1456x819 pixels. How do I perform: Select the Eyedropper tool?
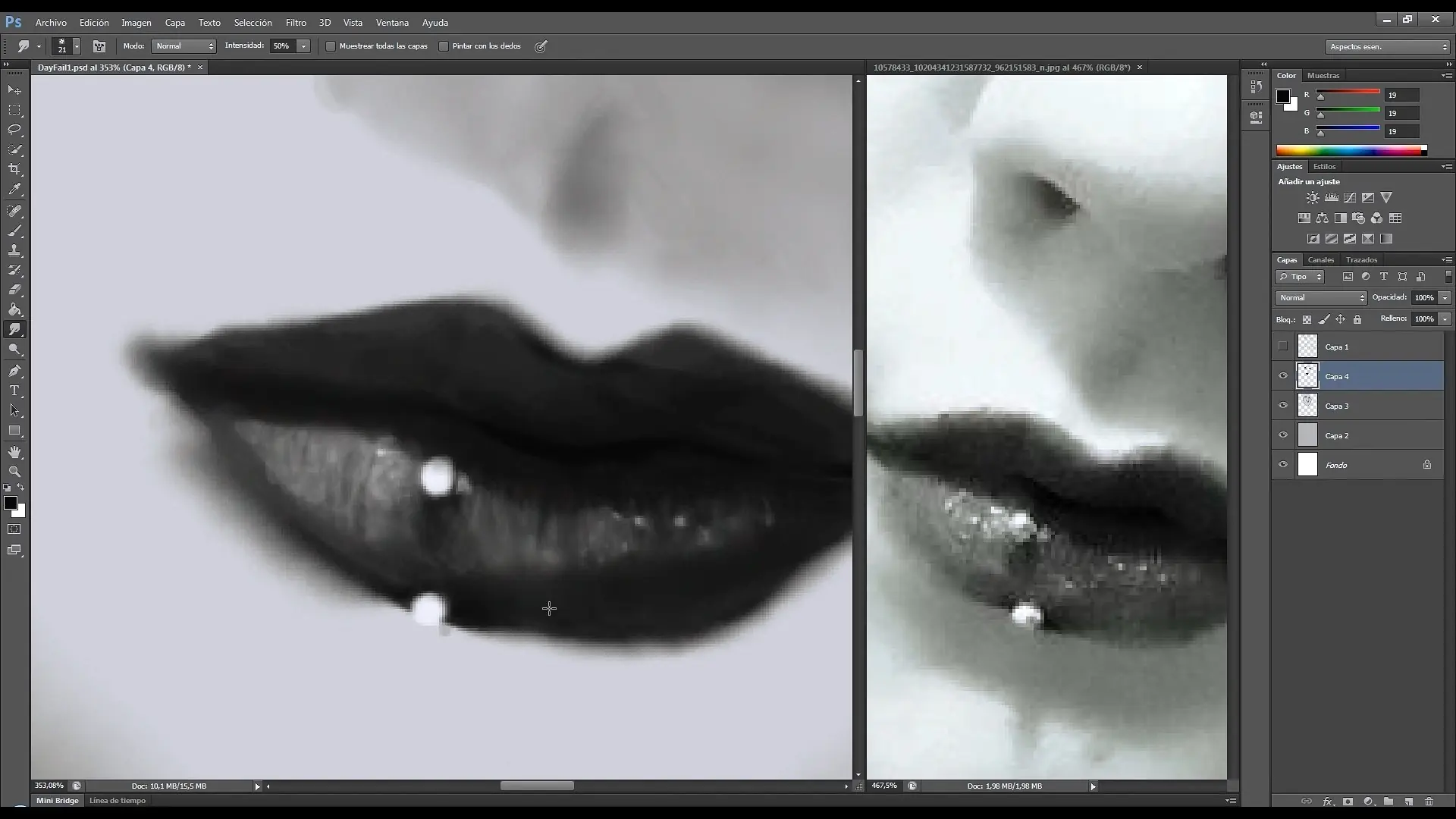(14, 190)
